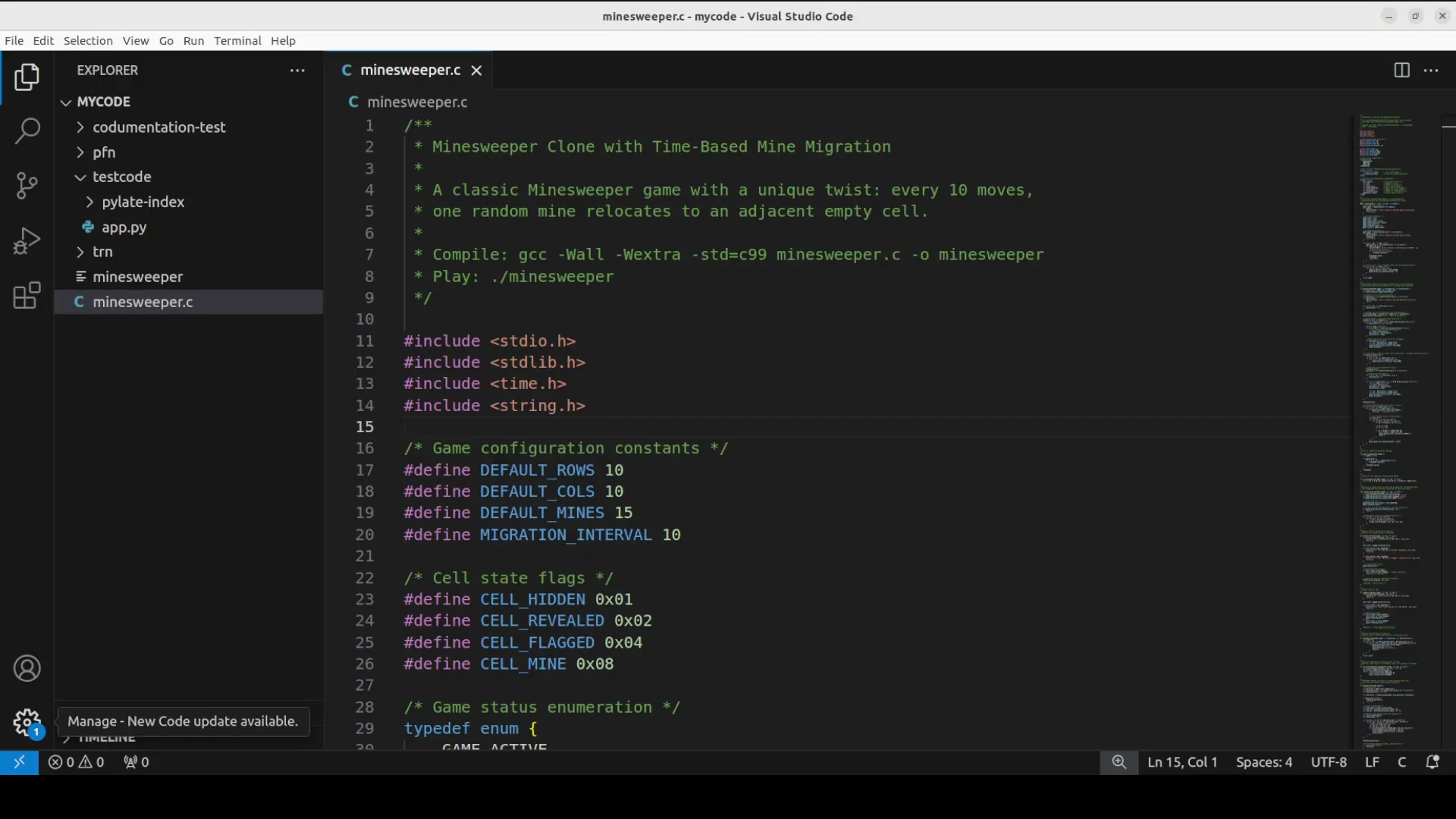1456x819 pixels.
Task: Click the zoom magnifier status bar icon
Action: 1119,762
